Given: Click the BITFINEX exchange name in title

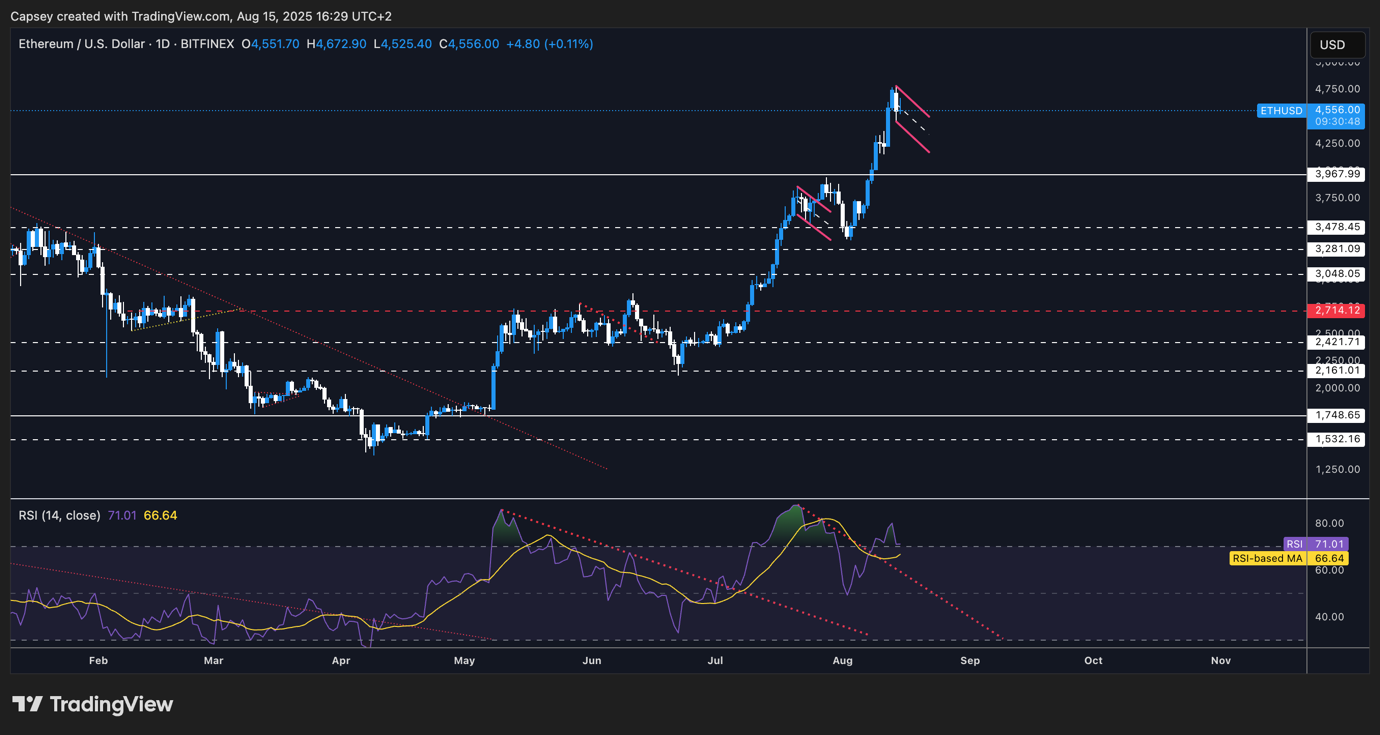Looking at the screenshot, I should pyautogui.click(x=208, y=44).
